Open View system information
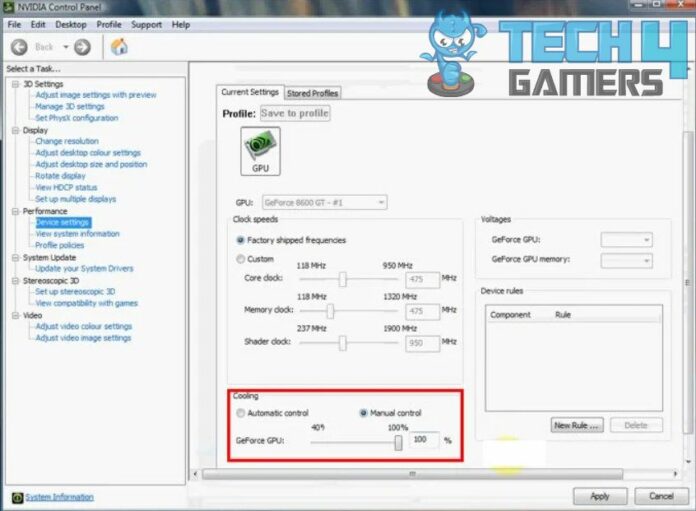The image size is (696, 511). 77,234
